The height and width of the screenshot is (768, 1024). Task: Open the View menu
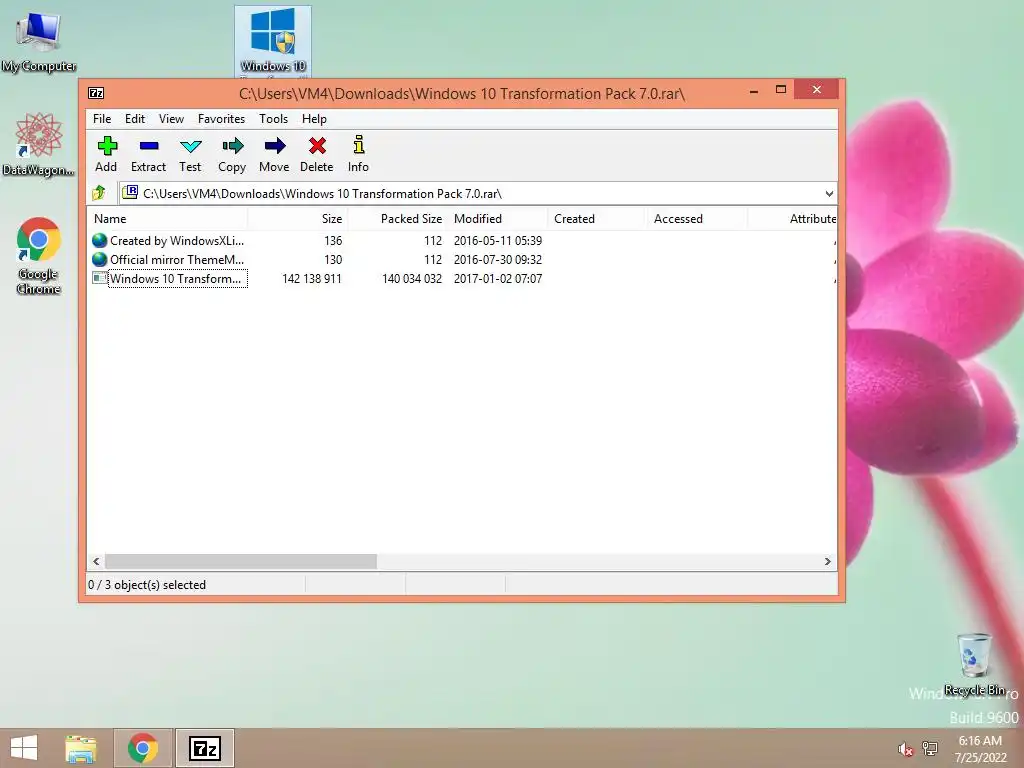point(171,119)
